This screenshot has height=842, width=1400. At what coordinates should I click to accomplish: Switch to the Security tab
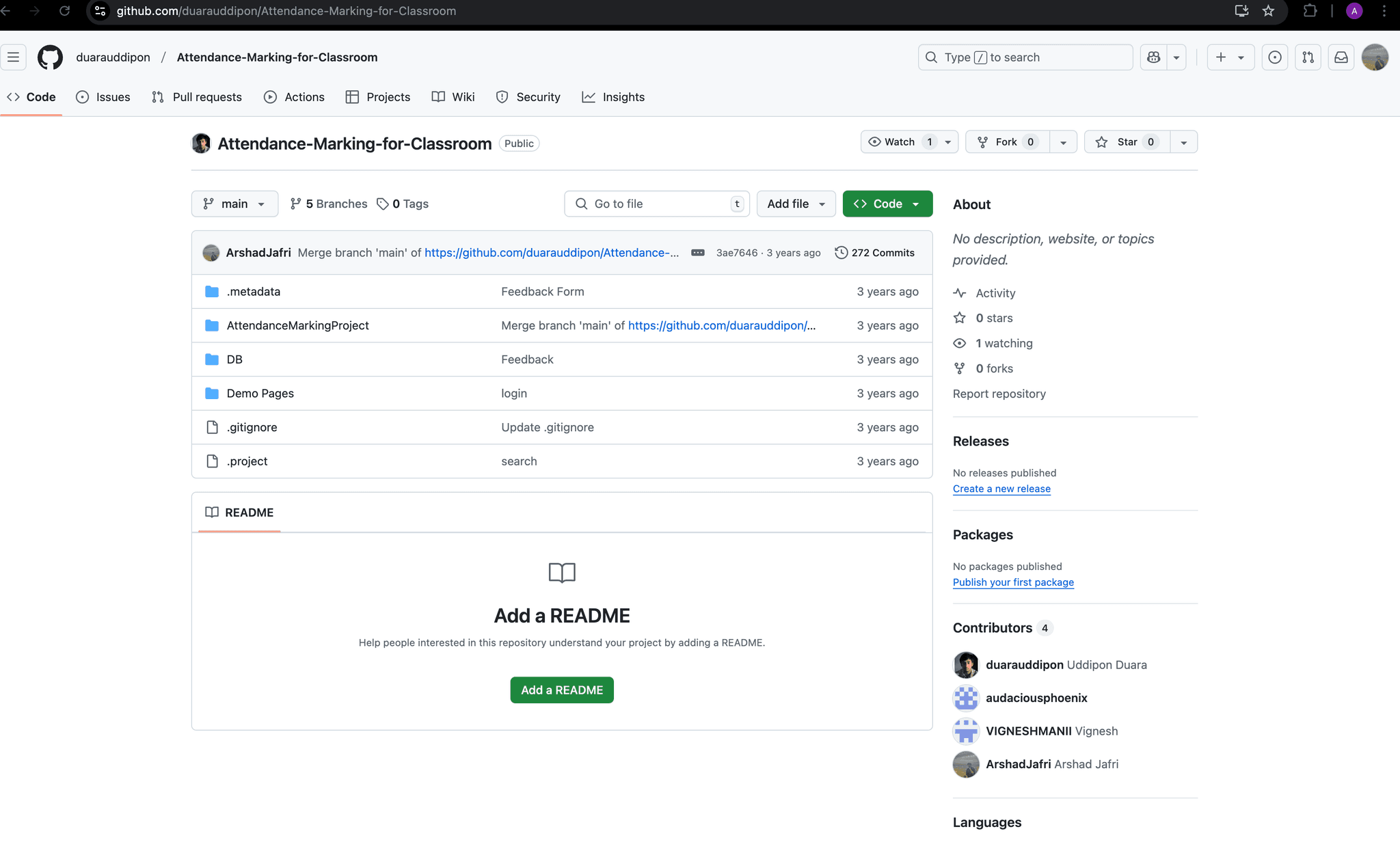tap(528, 97)
